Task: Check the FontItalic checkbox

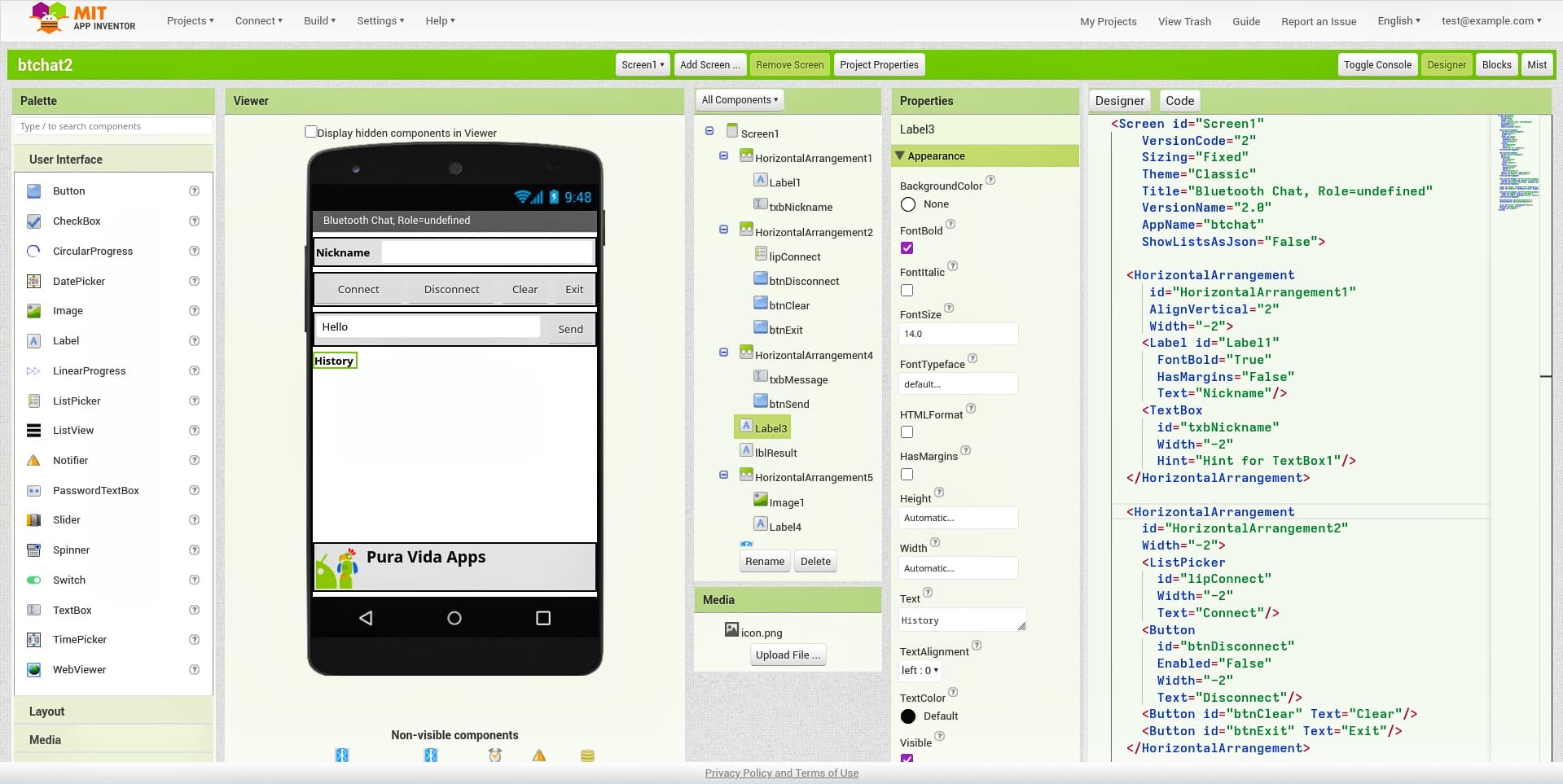Action: point(907,291)
